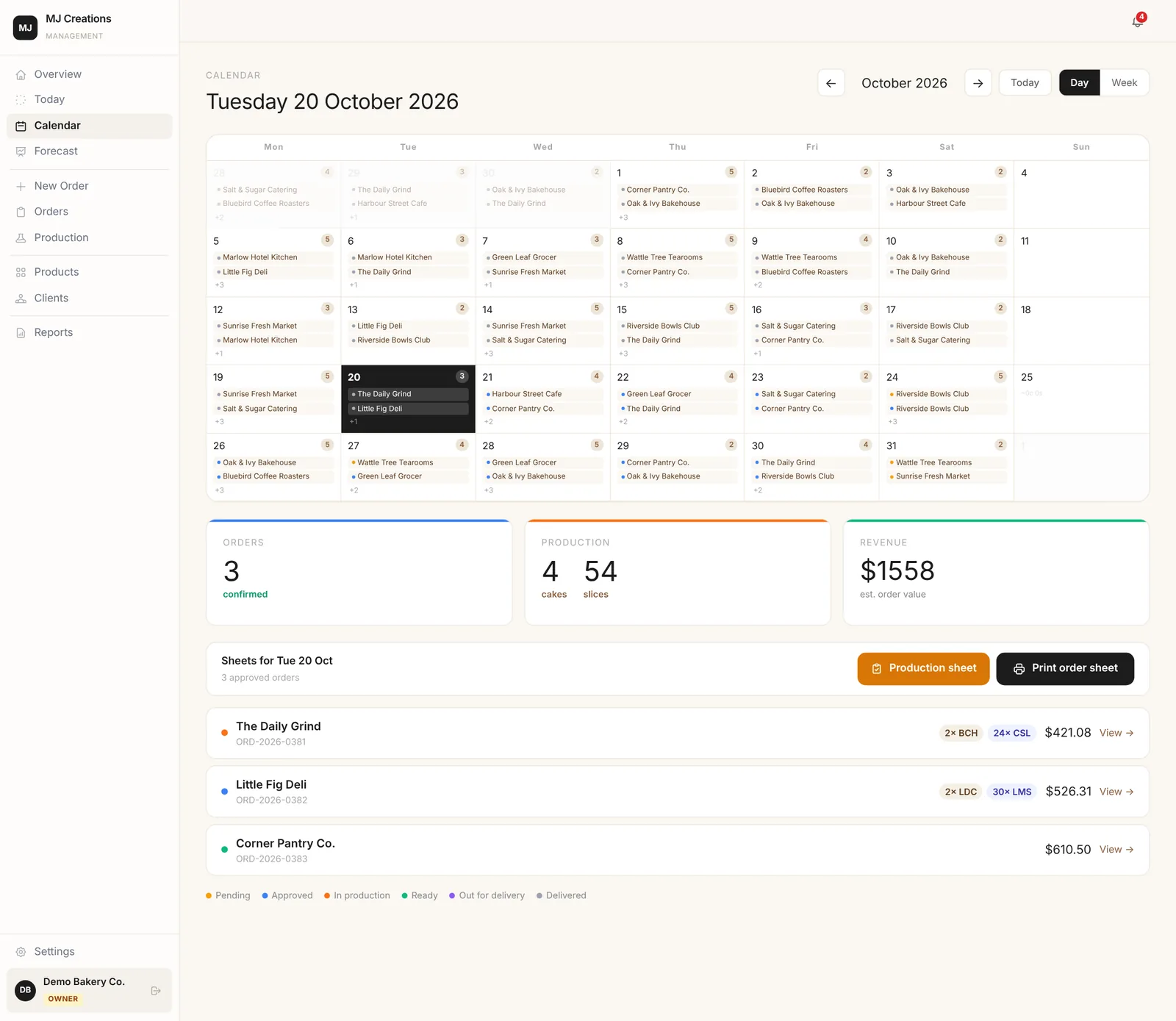Viewport: 1176px width, 1021px height.
Task: Open Reports in sidebar
Action: click(x=90, y=332)
